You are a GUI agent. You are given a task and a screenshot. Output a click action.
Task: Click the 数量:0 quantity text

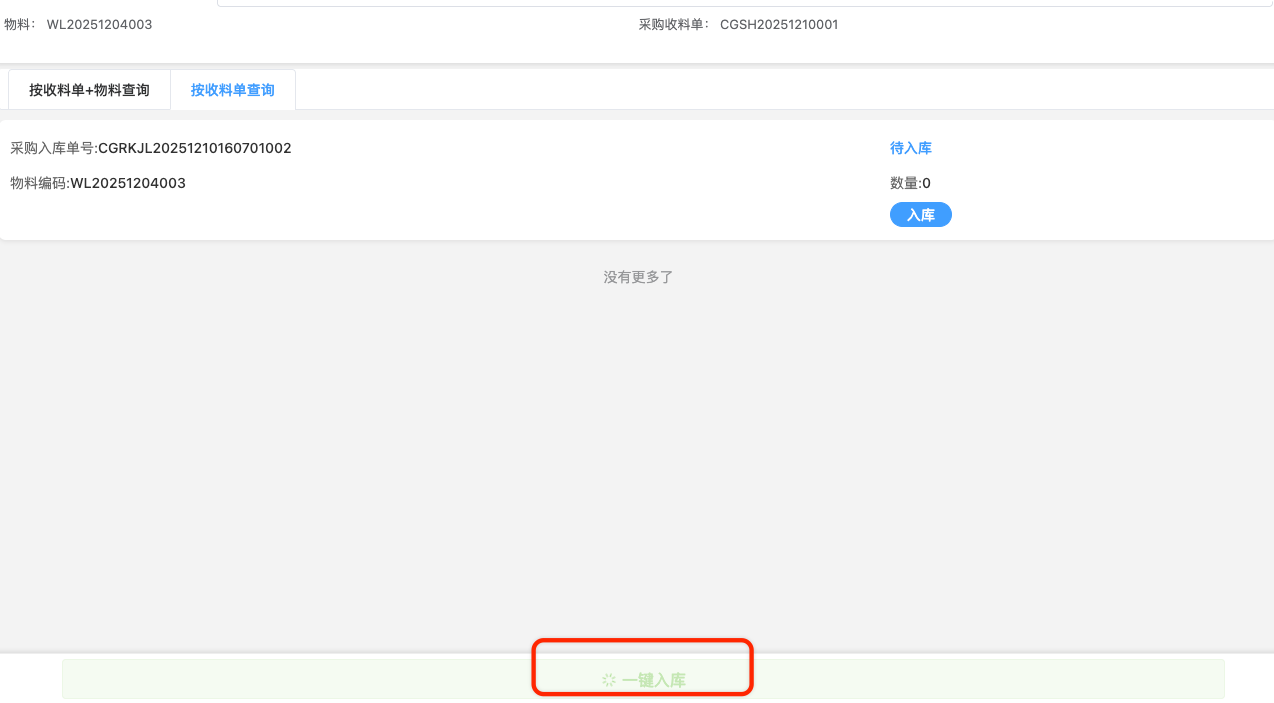point(910,183)
